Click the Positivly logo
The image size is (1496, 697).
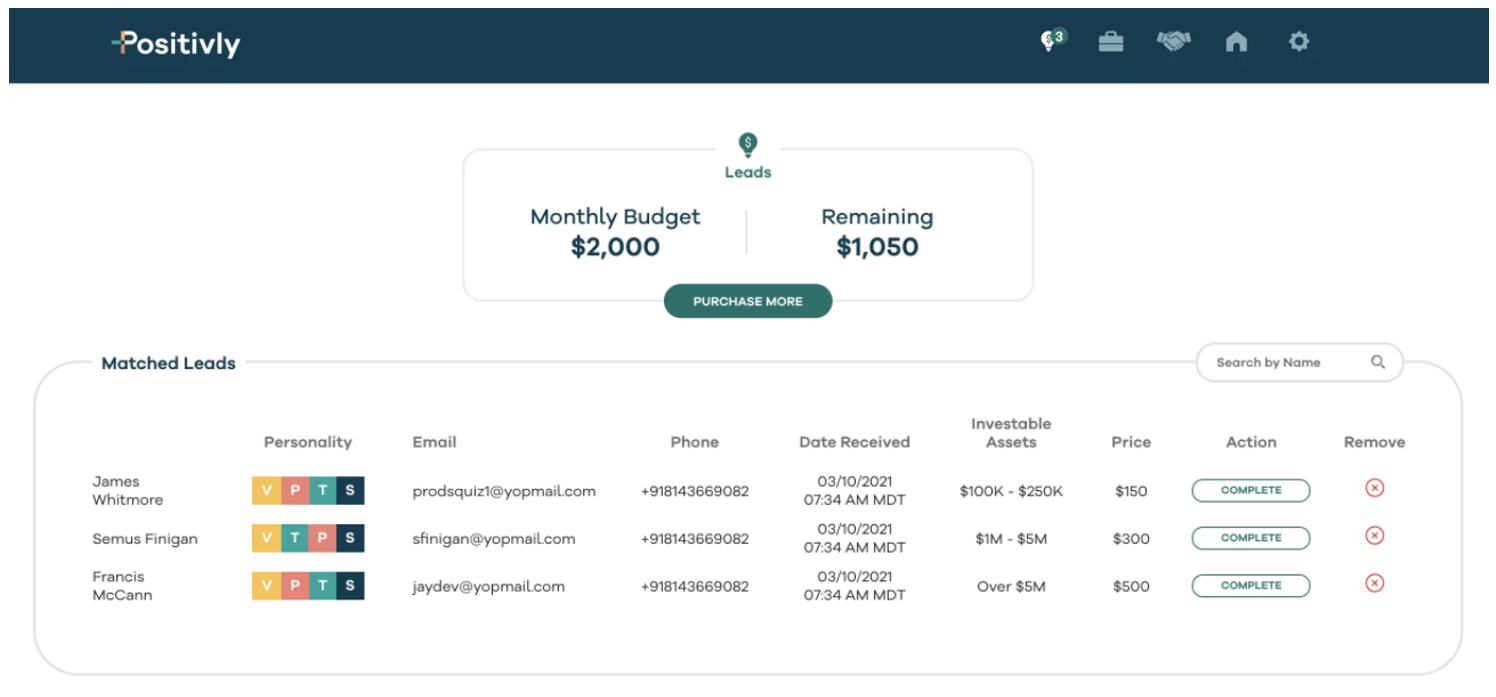point(176,44)
